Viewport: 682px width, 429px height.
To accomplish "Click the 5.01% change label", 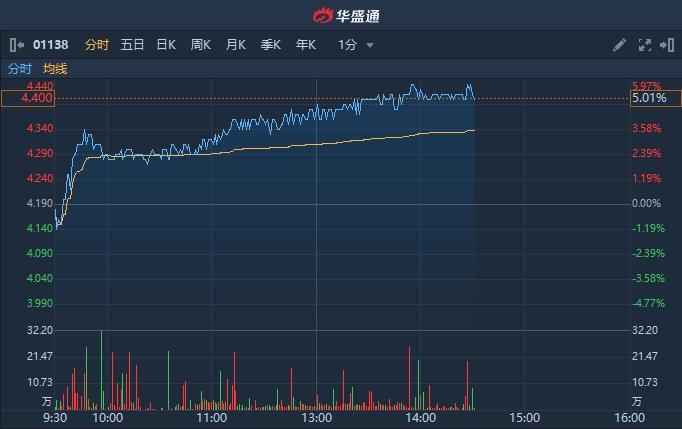I will point(647,99).
